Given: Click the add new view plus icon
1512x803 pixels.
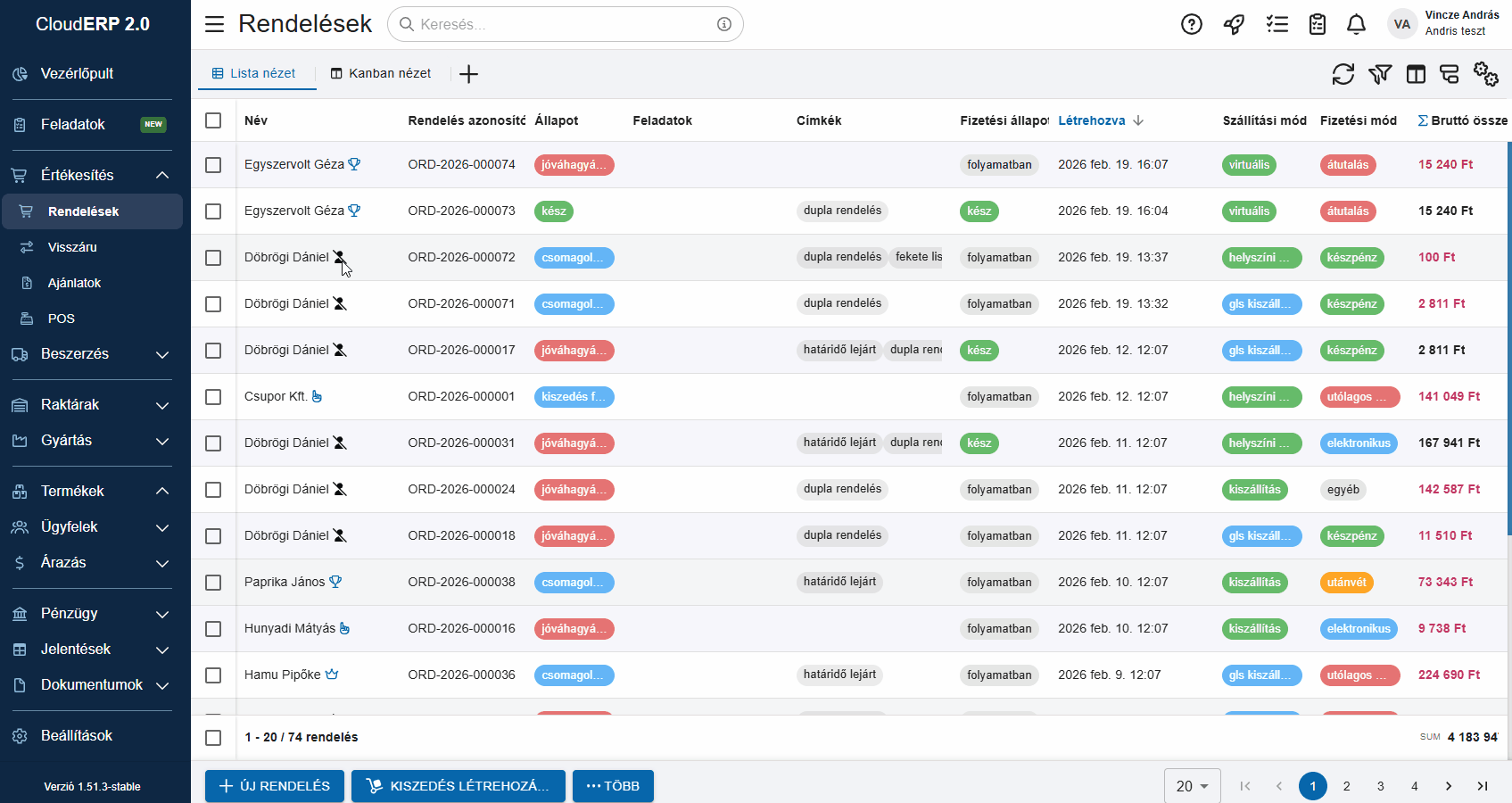Looking at the screenshot, I should pyautogui.click(x=468, y=74).
